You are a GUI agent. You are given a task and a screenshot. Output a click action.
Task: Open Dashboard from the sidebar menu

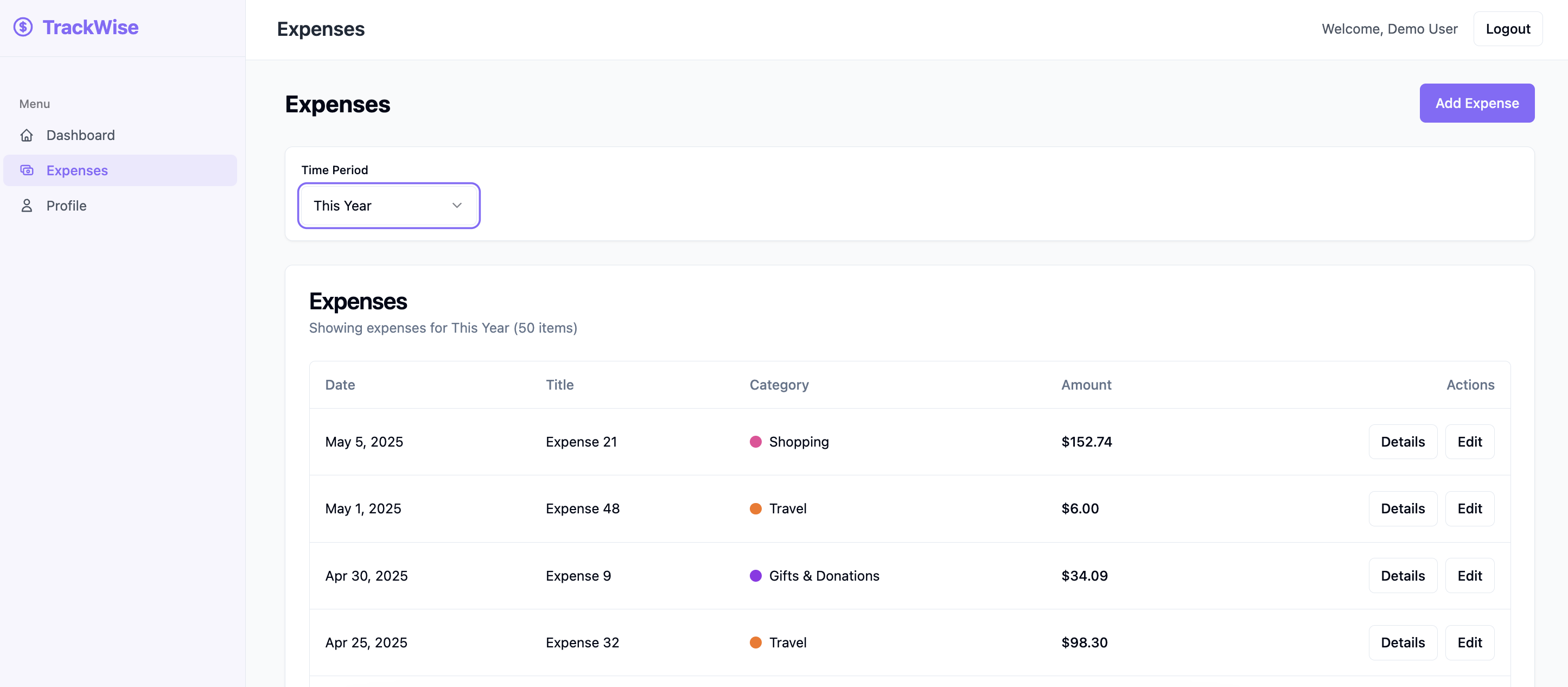pyautogui.click(x=80, y=135)
